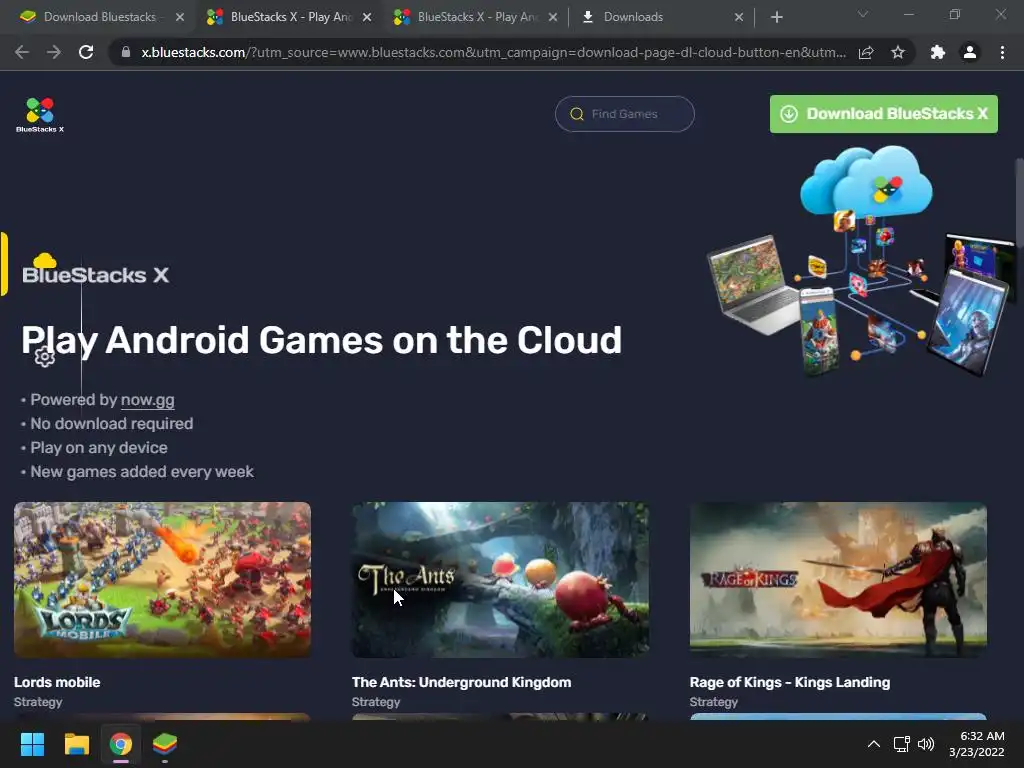Click the gear icon near headline
Screen dimensions: 1024x768
(x=44, y=357)
